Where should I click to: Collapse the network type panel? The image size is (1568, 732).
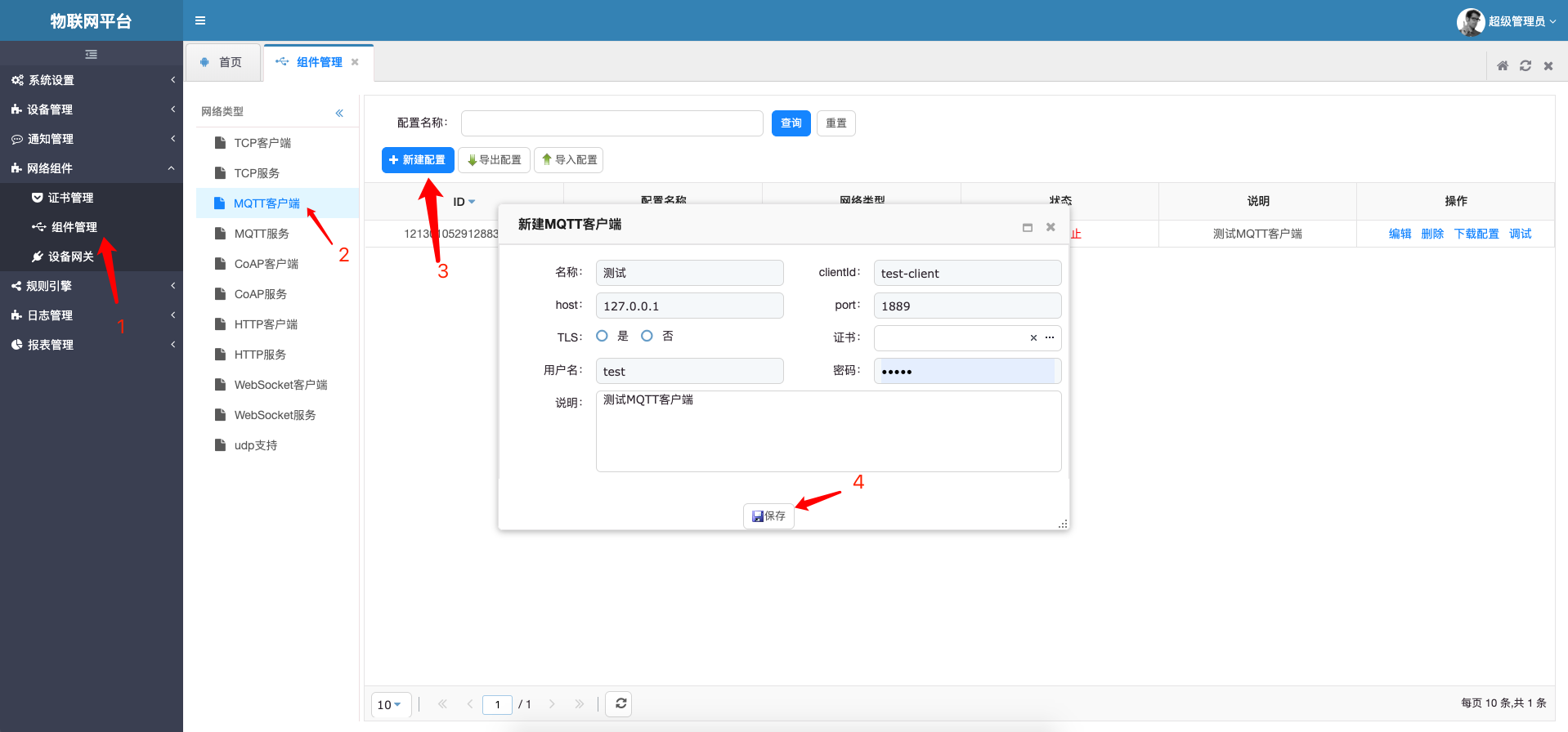point(339,113)
